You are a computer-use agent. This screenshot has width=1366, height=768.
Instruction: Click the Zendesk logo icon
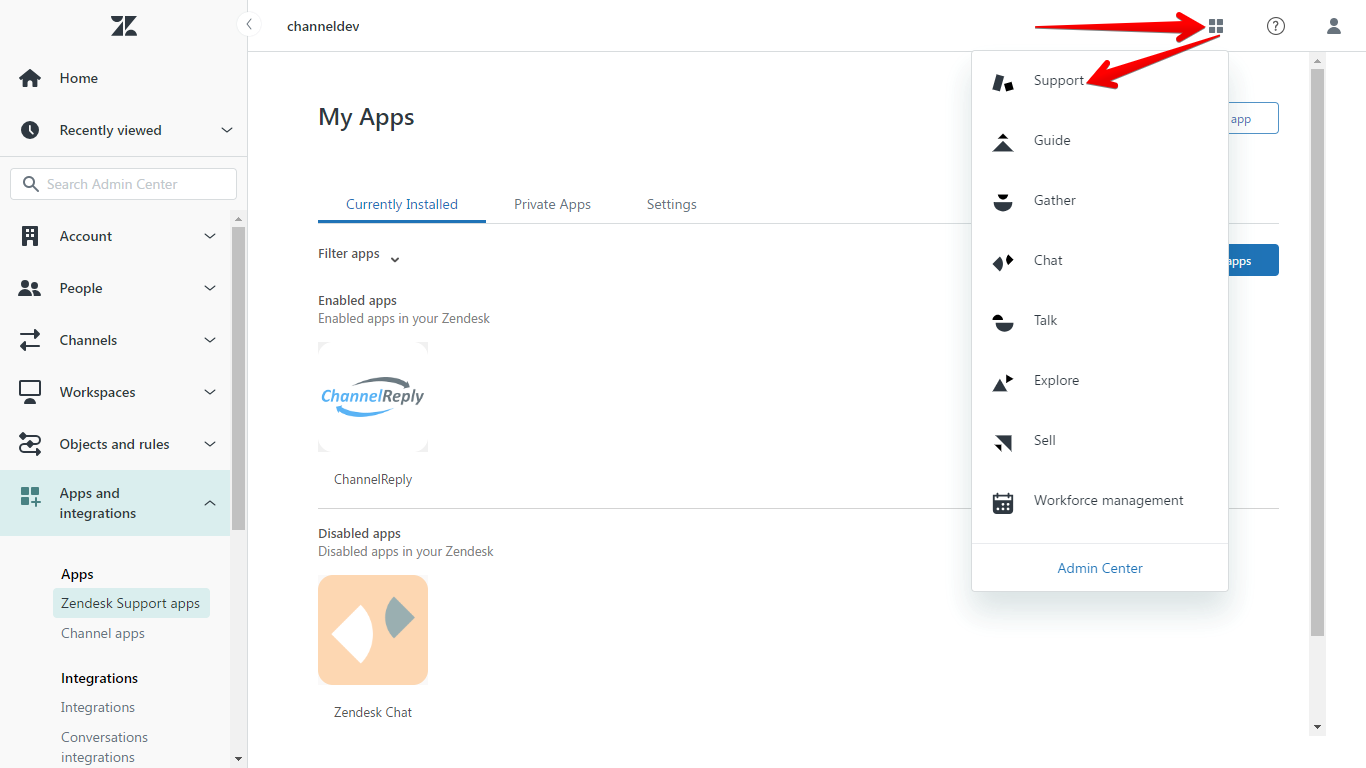tap(124, 26)
